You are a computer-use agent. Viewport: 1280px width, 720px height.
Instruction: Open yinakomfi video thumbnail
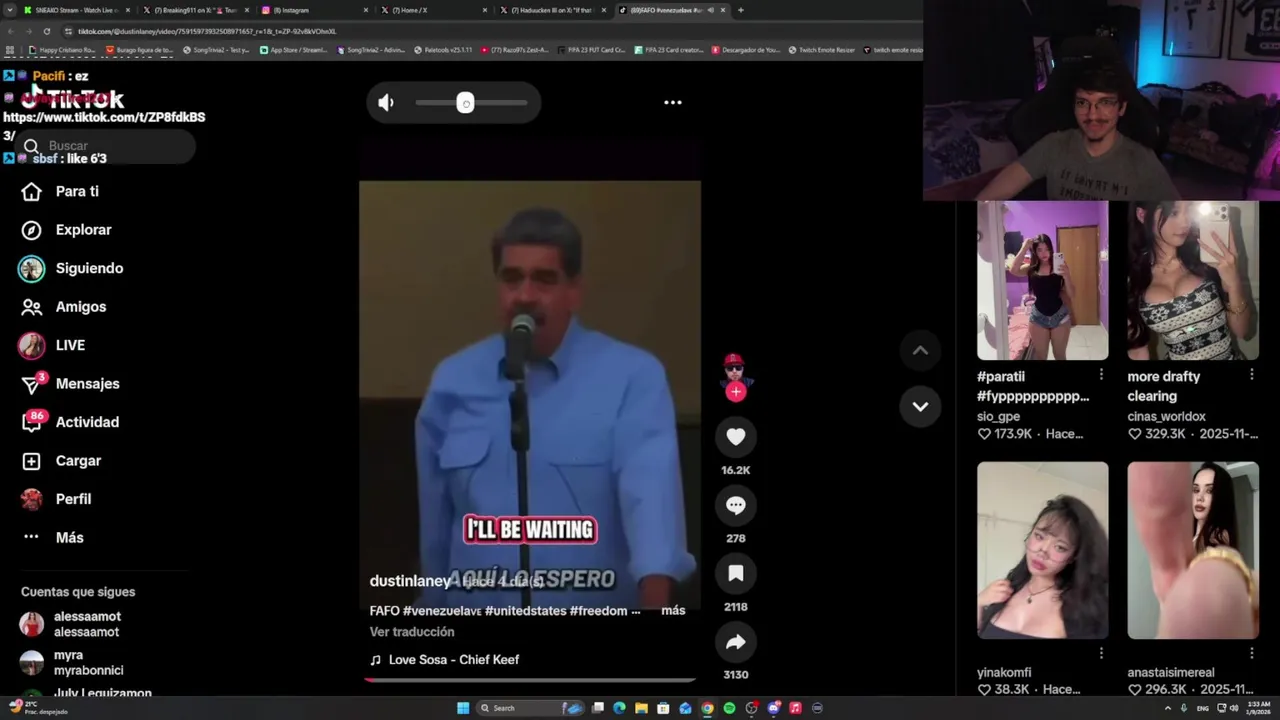pyautogui.click(x=1042, y=550)
